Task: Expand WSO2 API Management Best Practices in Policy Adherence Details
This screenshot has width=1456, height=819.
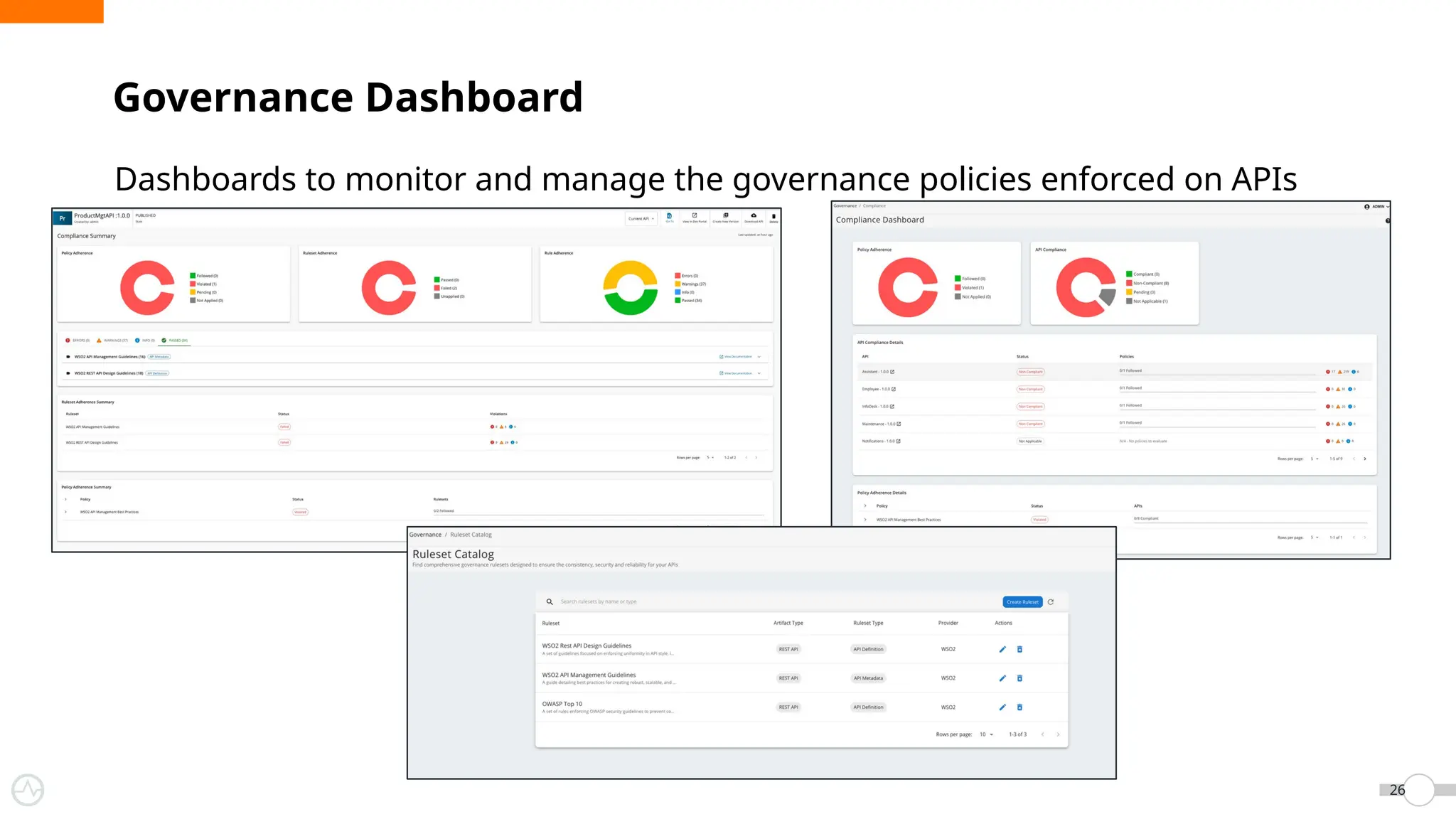Action: [x=865, y=520]
